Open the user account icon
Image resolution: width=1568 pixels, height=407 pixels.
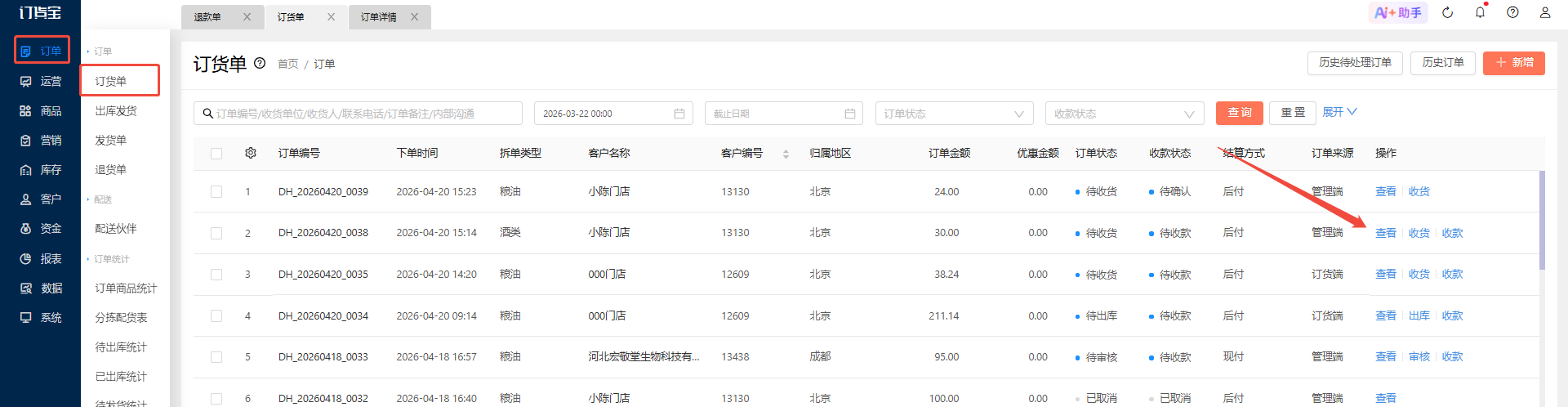tap(1545, 12)
